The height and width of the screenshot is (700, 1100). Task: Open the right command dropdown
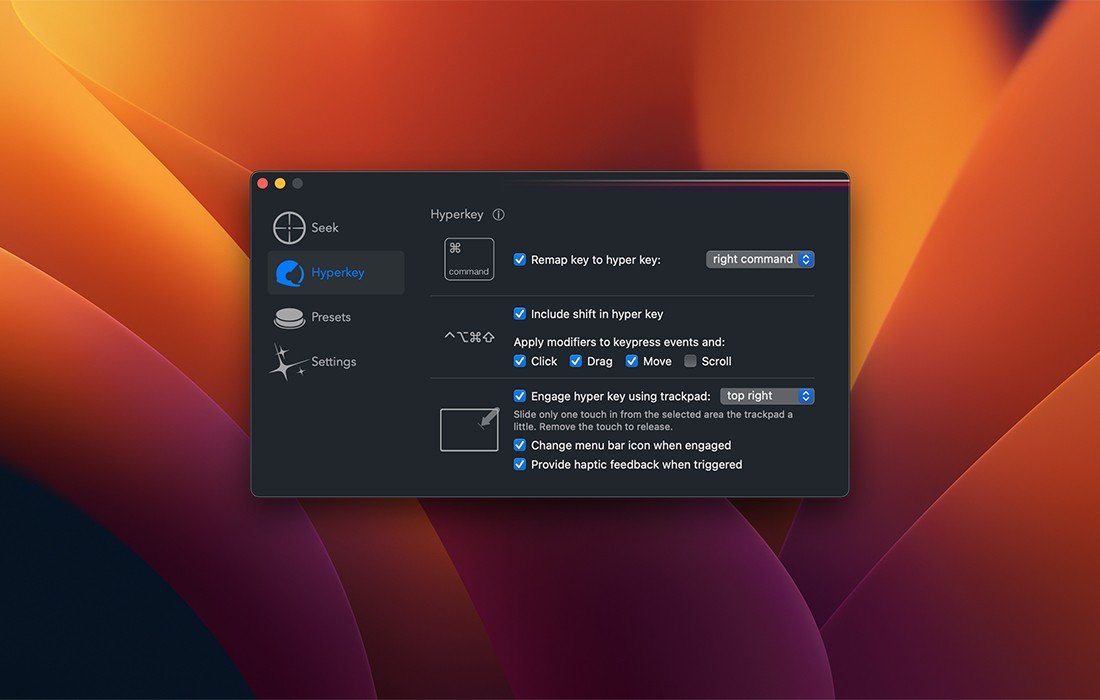click(x=760, y=259)
